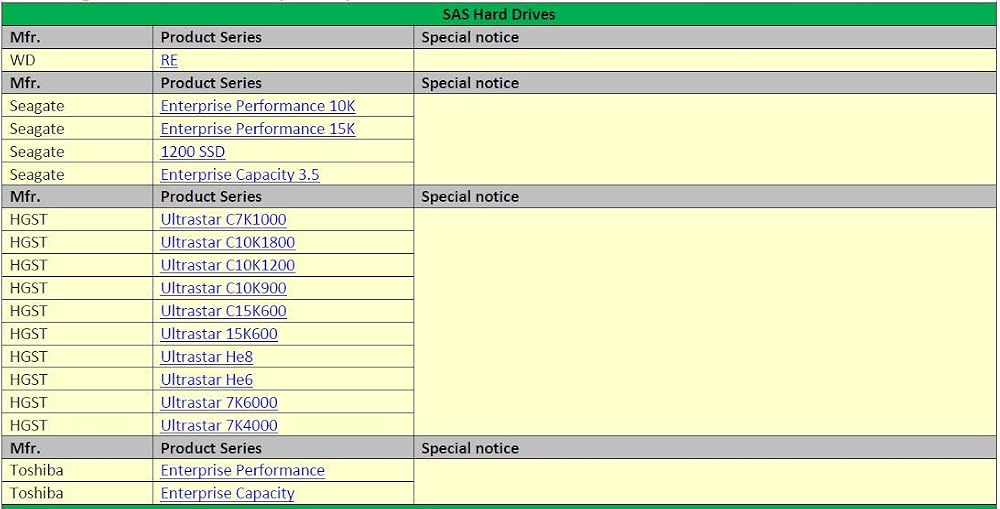Select Seagate cell in the 1200 SSD row

pyautogui.click(x=77, y=152)
